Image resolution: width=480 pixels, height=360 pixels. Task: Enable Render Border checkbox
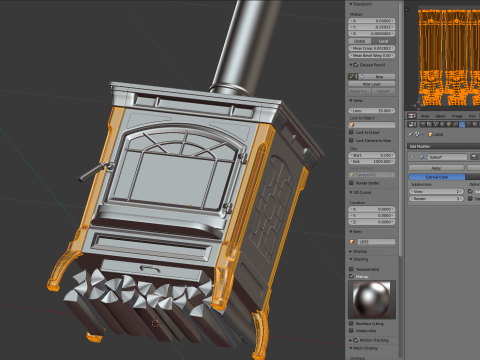point(351,183)
